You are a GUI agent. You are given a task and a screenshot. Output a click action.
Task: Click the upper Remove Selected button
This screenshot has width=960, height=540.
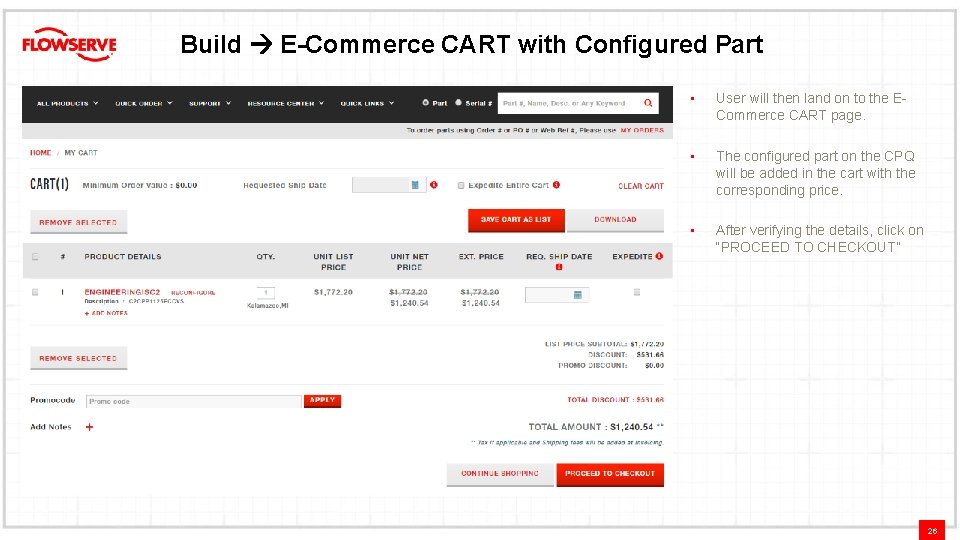click(x=78, y=222)
